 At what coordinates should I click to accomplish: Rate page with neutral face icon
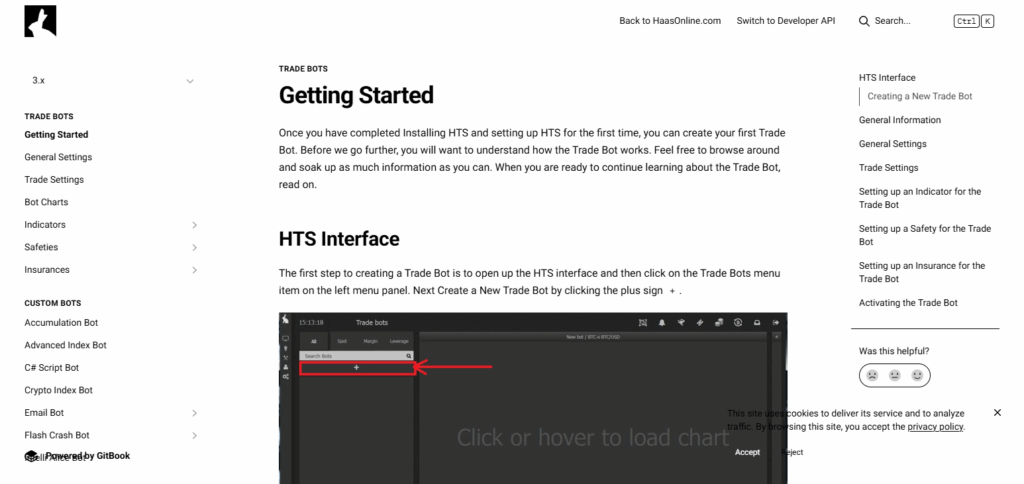(x=895, y=375)
